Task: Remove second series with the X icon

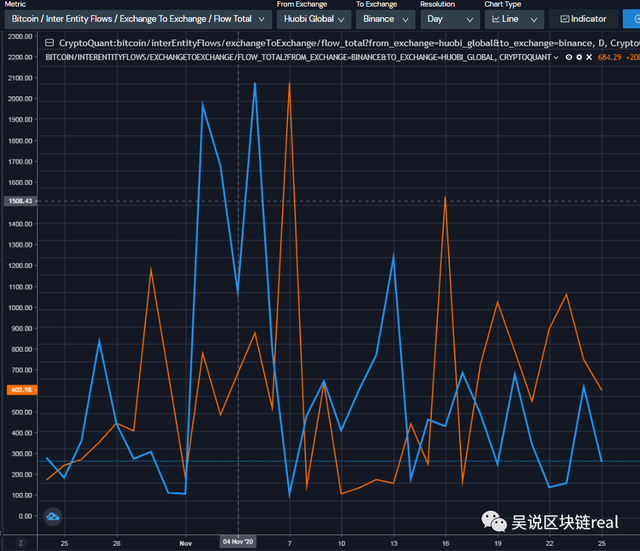Action: coord(588,57)
